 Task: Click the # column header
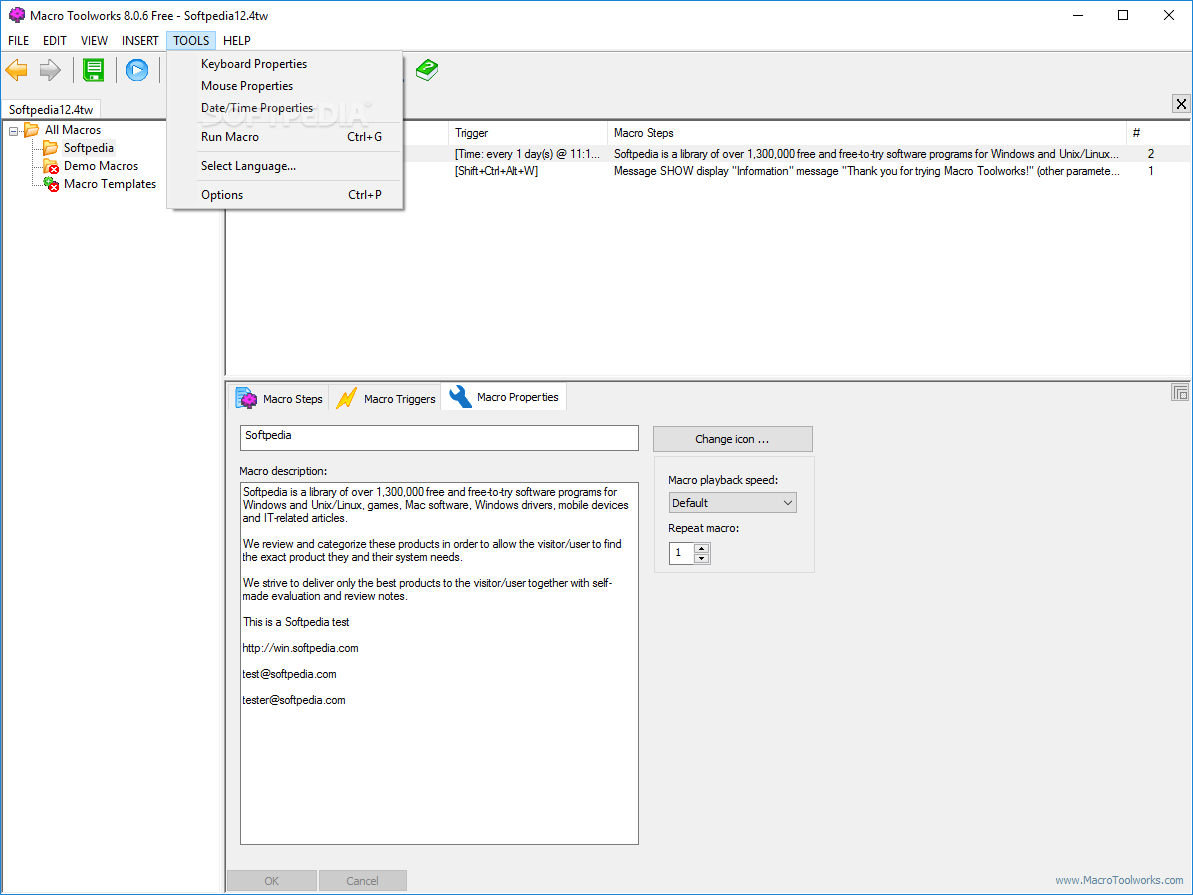coord(1157,133)
